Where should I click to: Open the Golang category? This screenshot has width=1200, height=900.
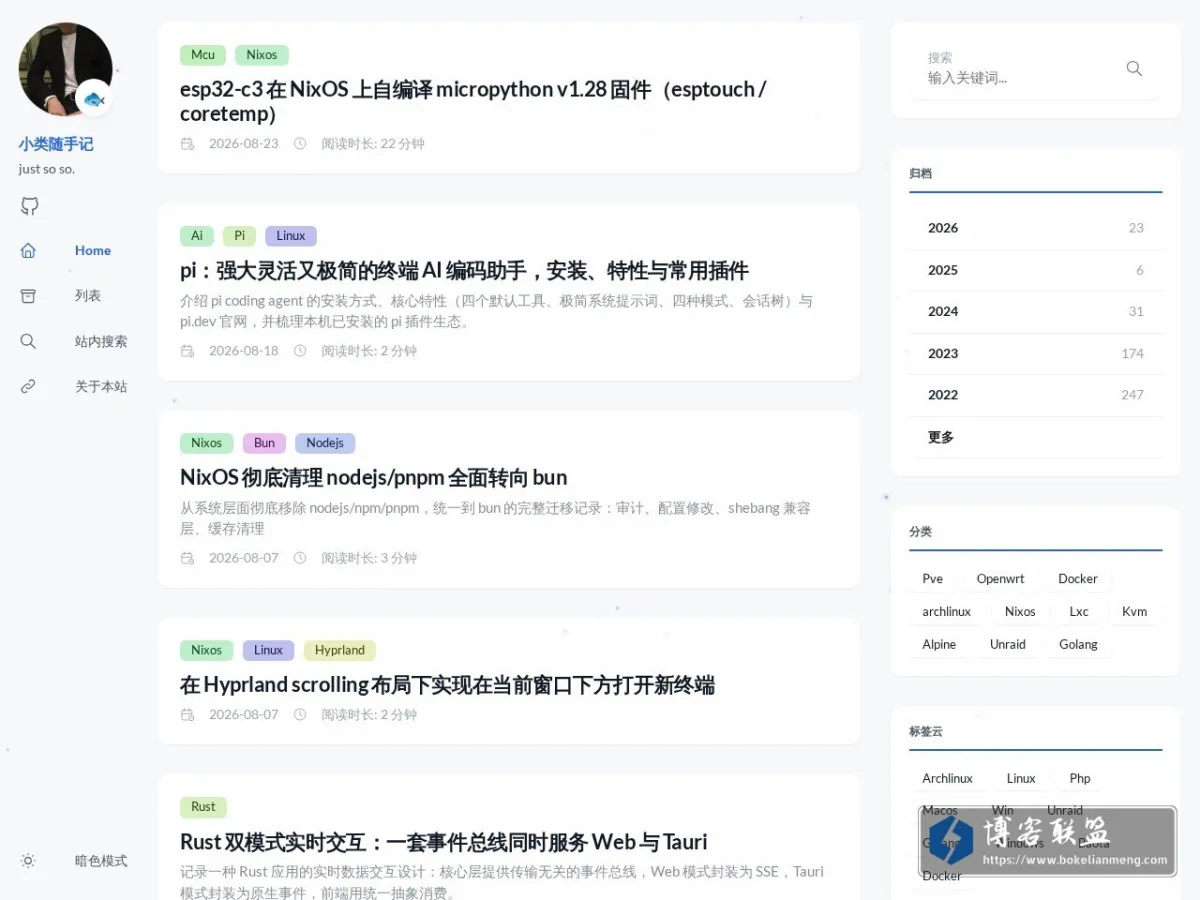tap(1078, 645)
